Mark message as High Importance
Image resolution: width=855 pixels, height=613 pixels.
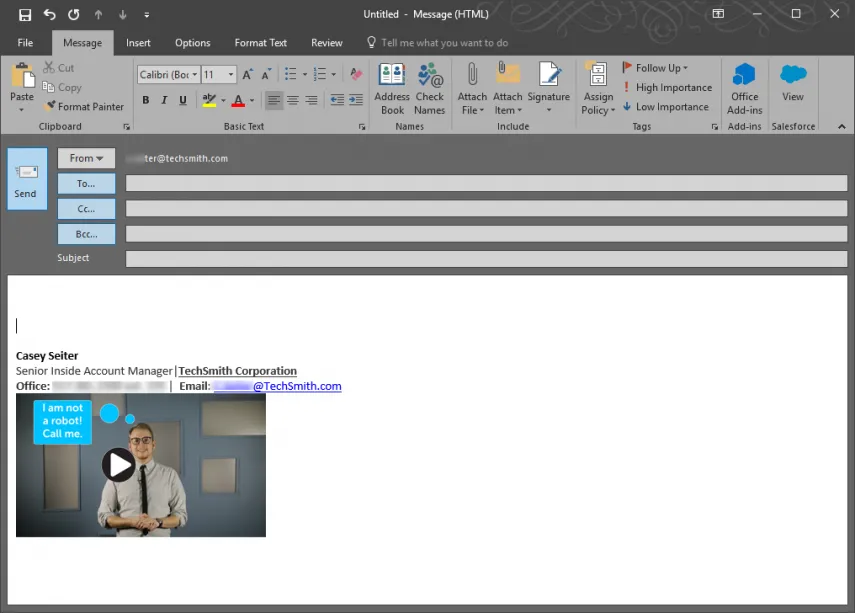point(667,87)
